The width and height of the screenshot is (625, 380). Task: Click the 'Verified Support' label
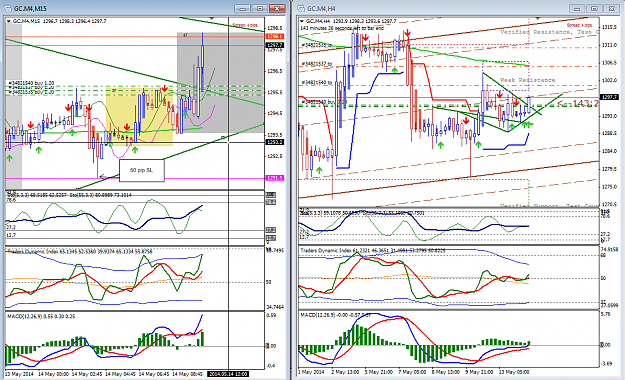point(530,206)
